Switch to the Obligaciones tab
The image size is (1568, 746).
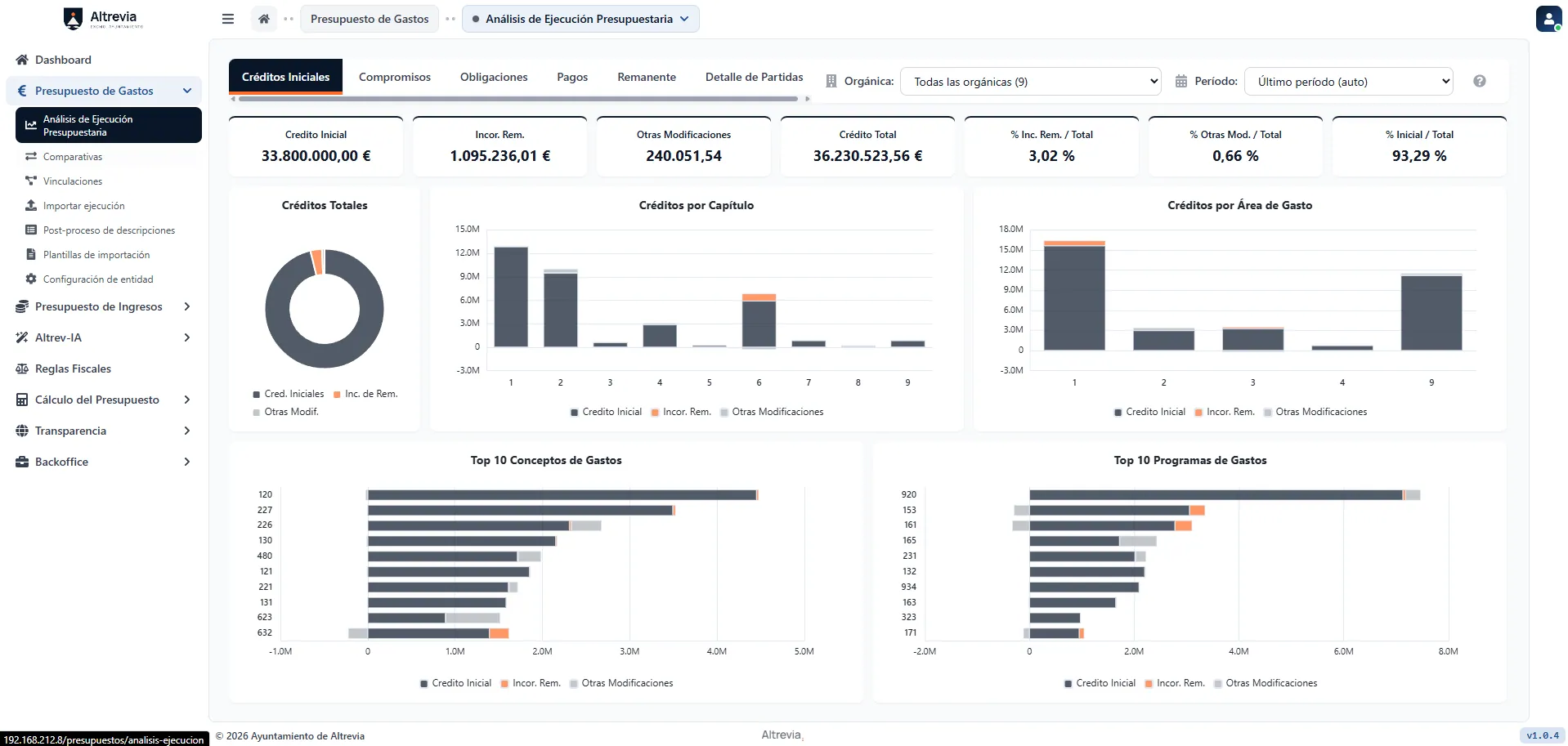(x=494, y=77)
